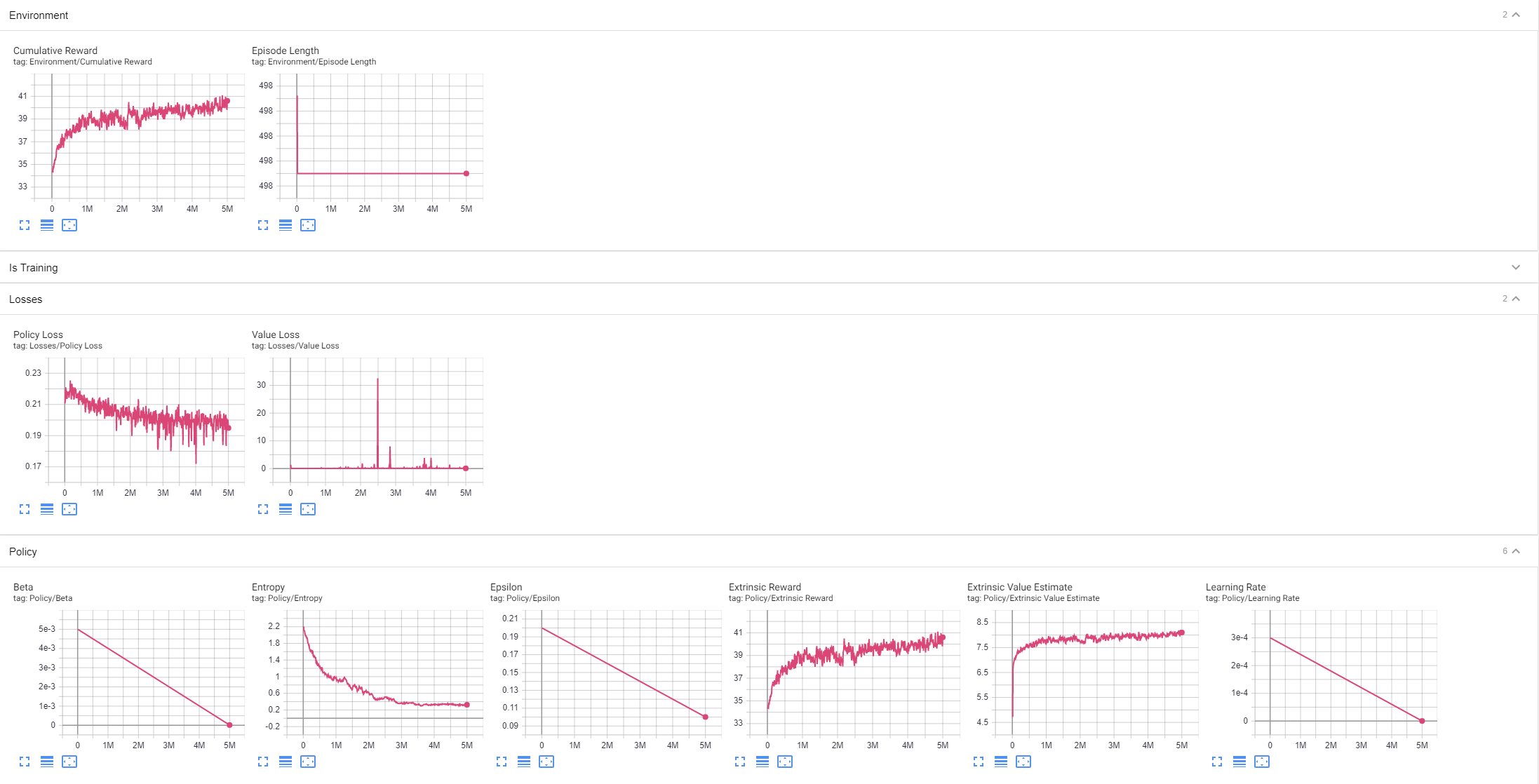Click the Is Training section header label
This screenshot has width=1539, height=784.
pos(34,268)
